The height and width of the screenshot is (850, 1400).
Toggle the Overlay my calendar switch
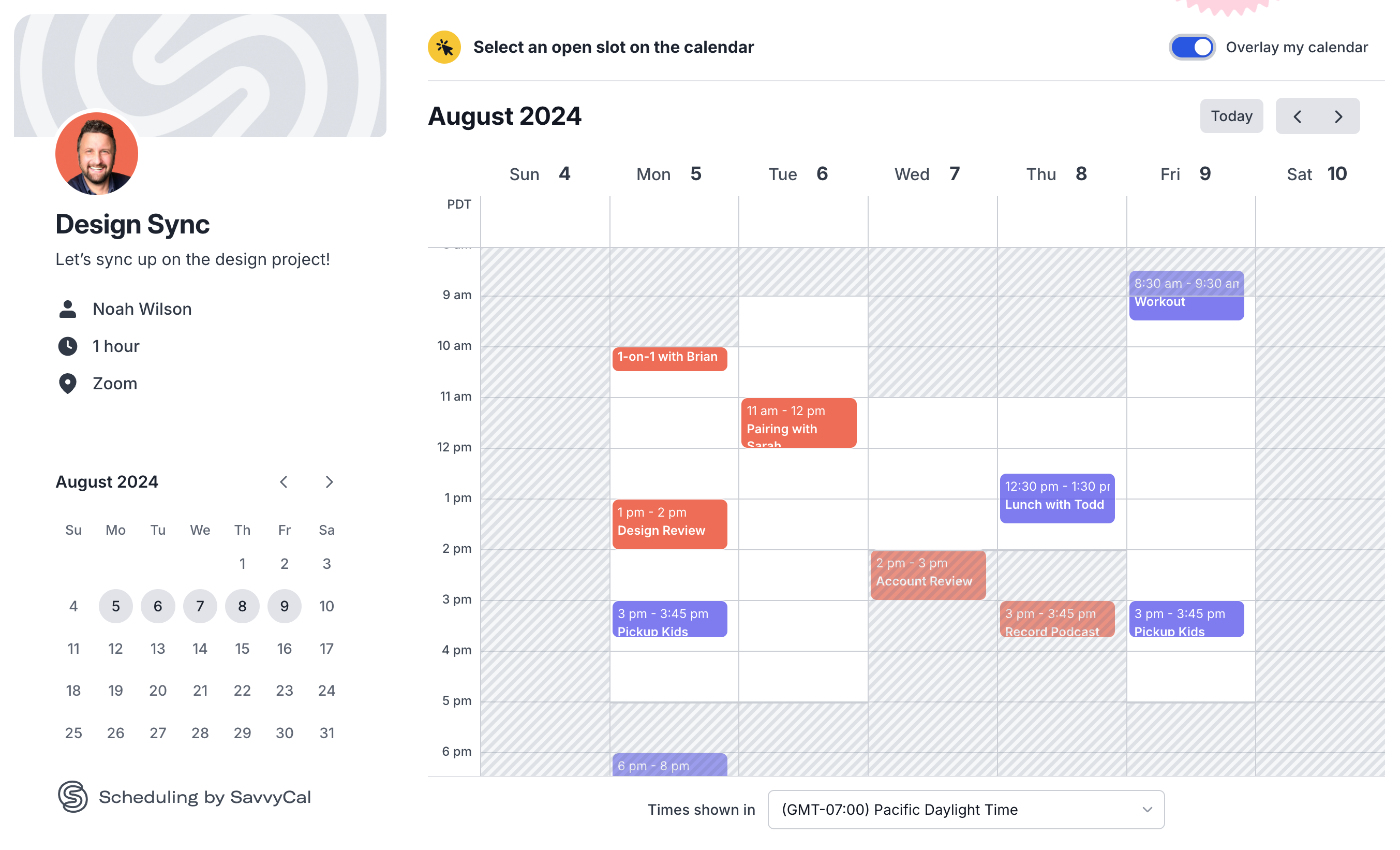[x=1192, y=47]
